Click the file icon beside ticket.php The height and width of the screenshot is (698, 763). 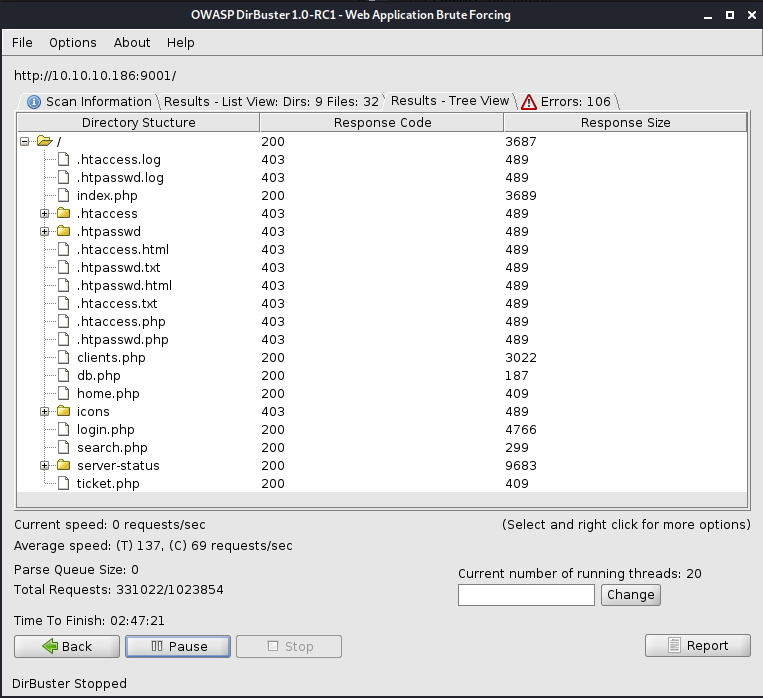[x=63, y=483]
